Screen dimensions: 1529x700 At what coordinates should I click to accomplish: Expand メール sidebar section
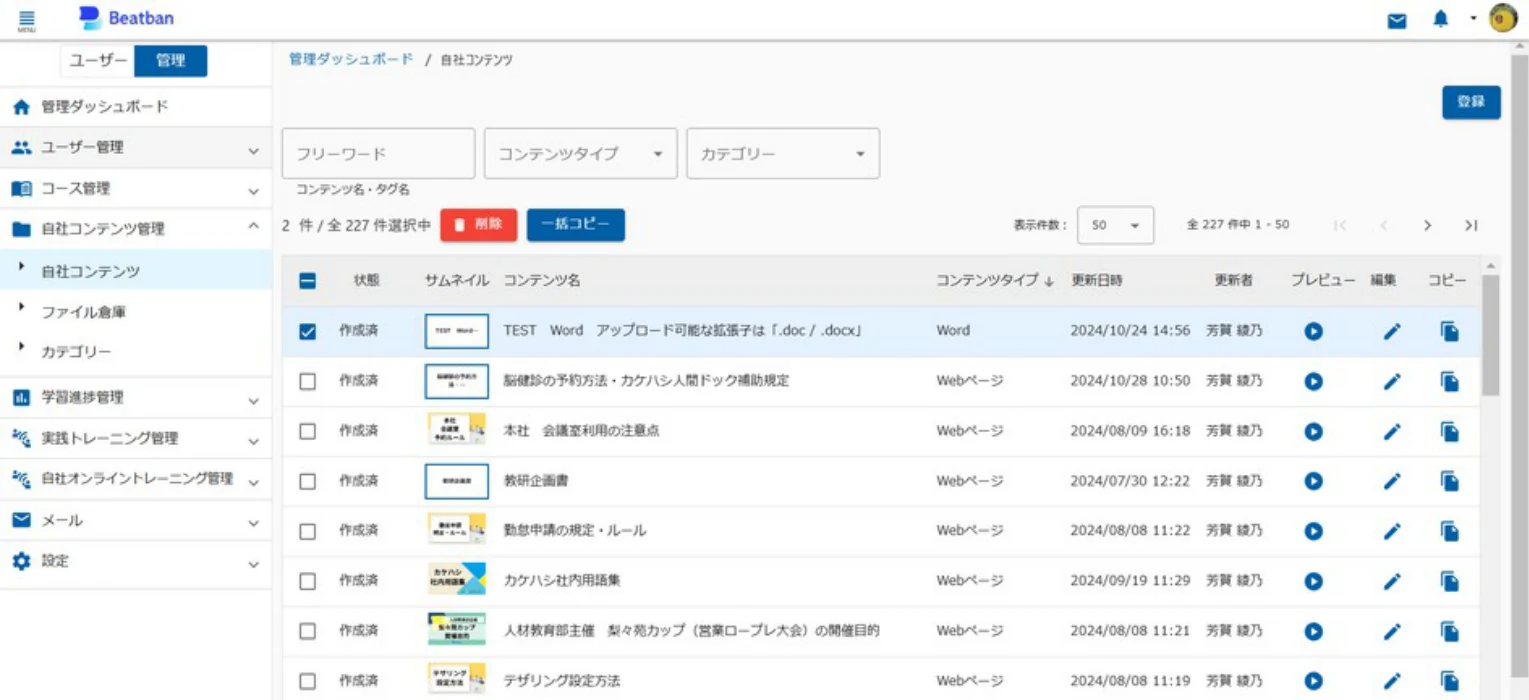coord(136,520)
